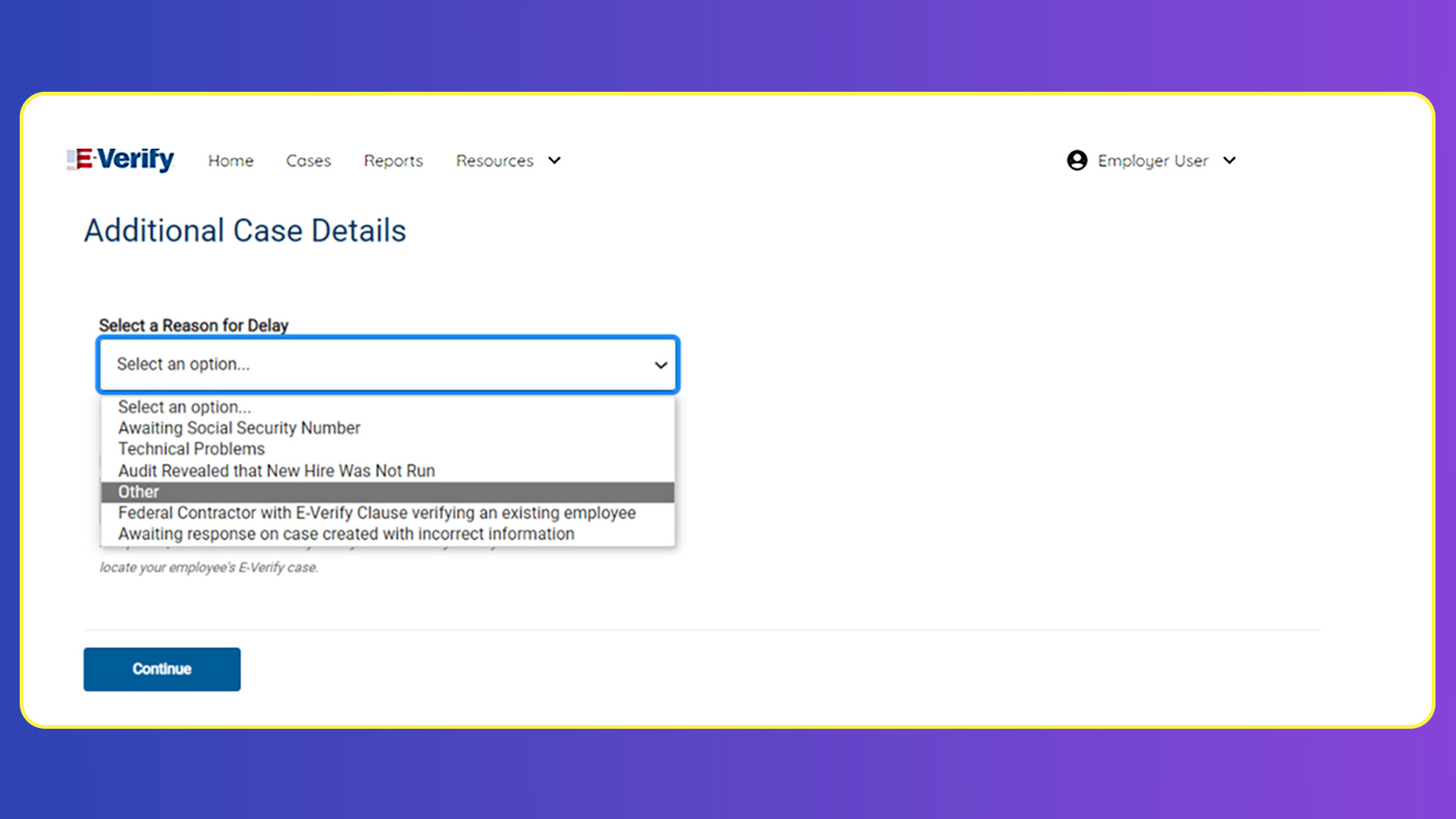Viewport: 1456px width, 819px height.
Task: Expand Resources menu chevron arrow
Action: click(x=554, y=161)
